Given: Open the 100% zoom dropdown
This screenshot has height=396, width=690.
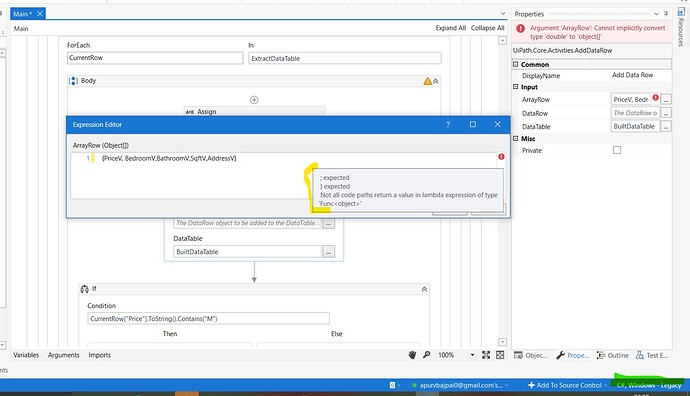Looking at the screenshot, I should point(472,355).
